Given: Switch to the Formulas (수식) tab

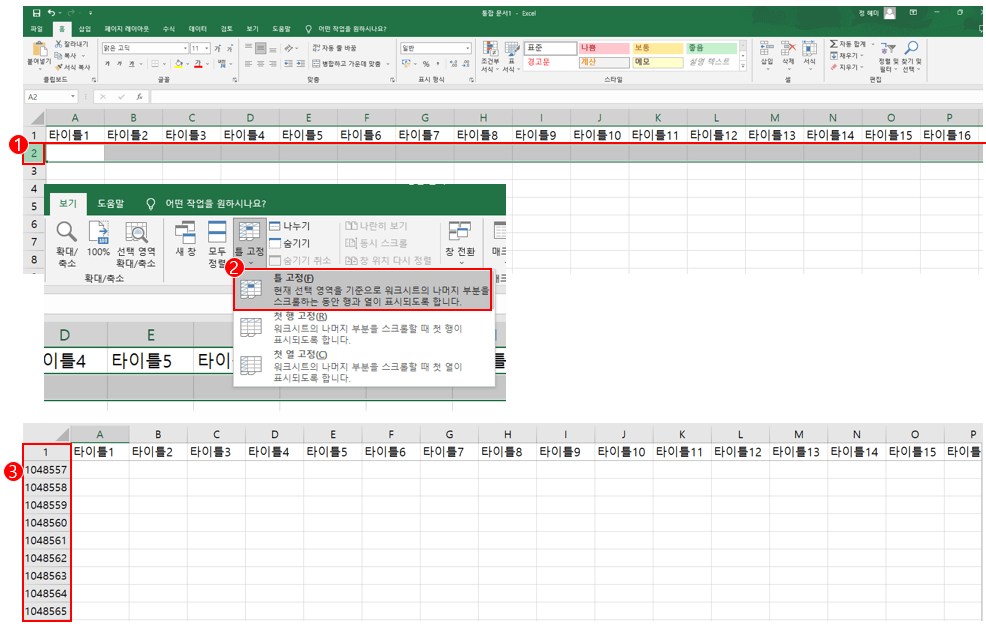Looking at the screenshot, I should 169,29.
